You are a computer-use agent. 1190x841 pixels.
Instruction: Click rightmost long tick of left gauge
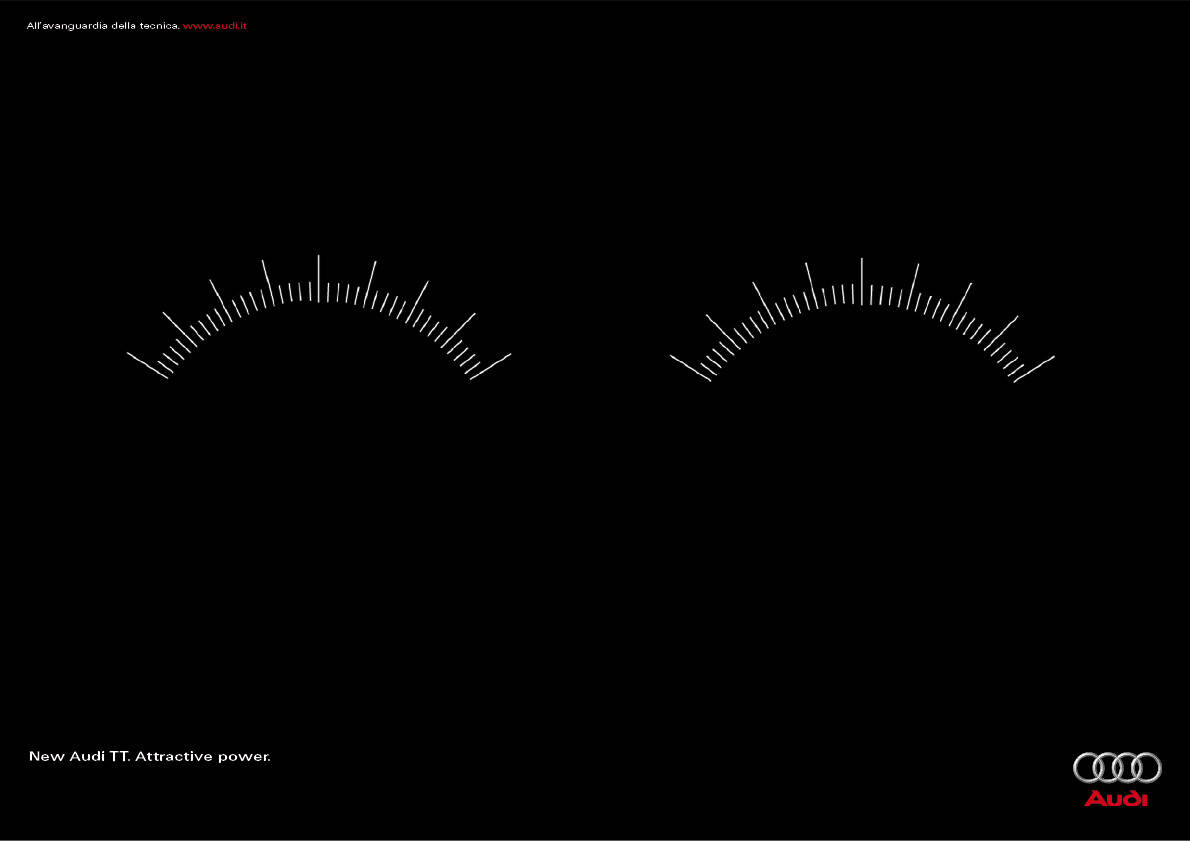tap(490, 365)
